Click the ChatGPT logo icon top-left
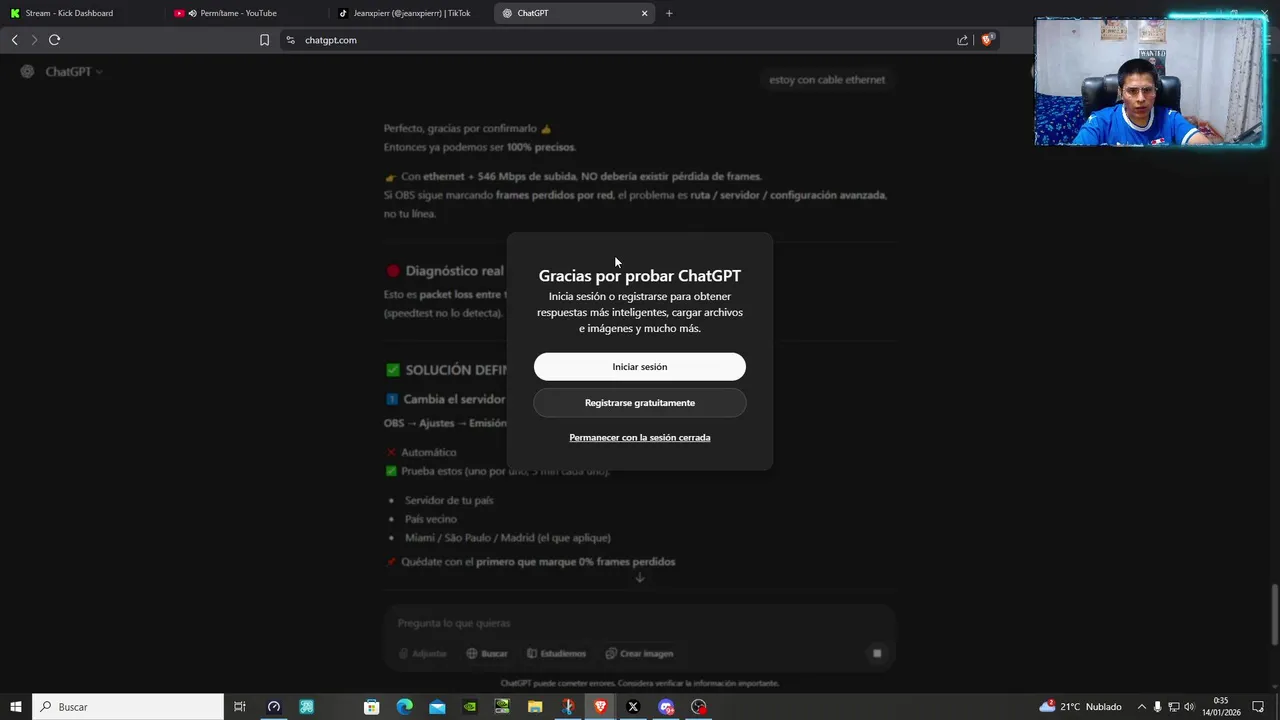This screenshot has width=1280, height=720. click(27, 71)
